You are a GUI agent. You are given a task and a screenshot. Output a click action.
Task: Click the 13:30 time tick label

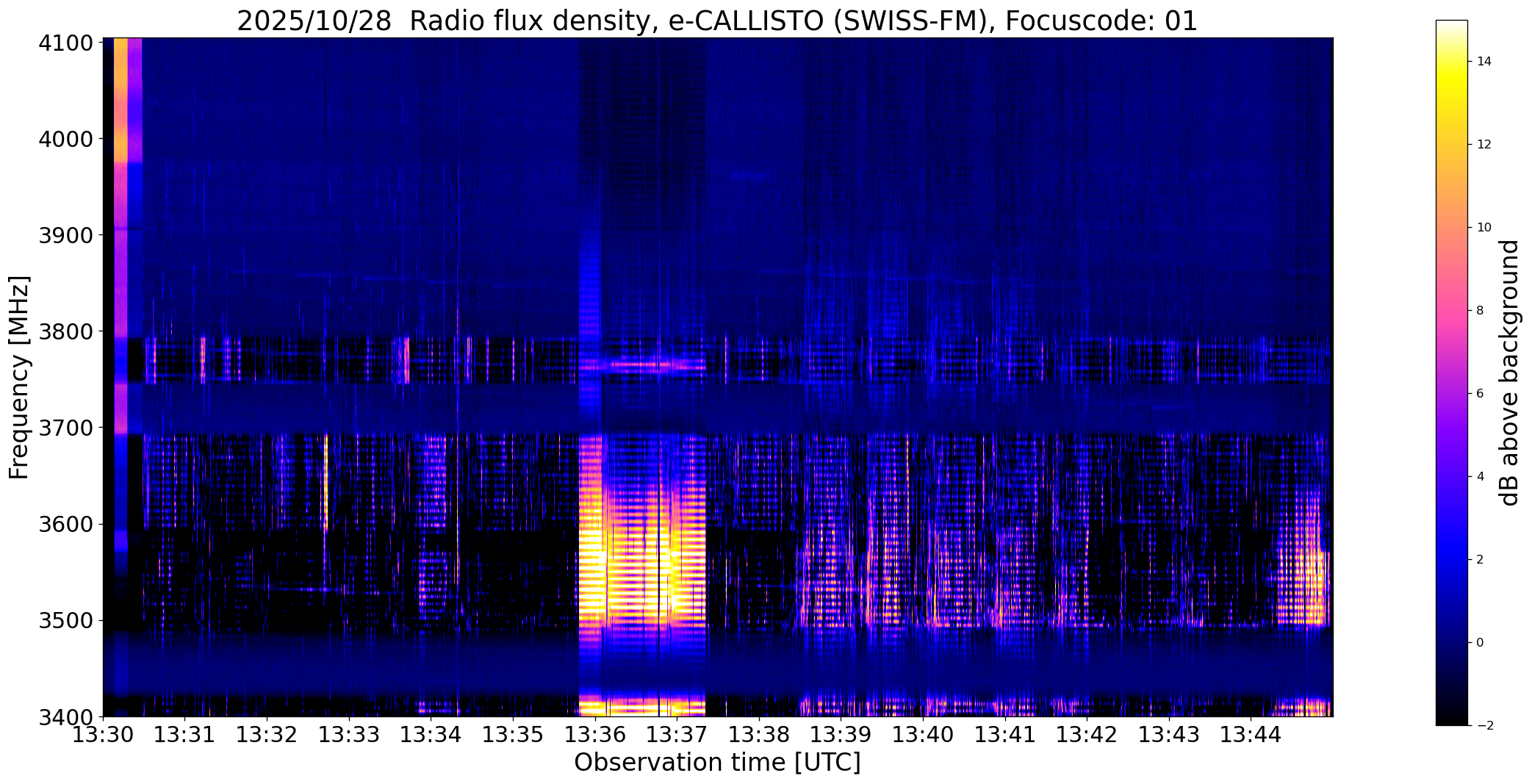(x=103, y=735)
